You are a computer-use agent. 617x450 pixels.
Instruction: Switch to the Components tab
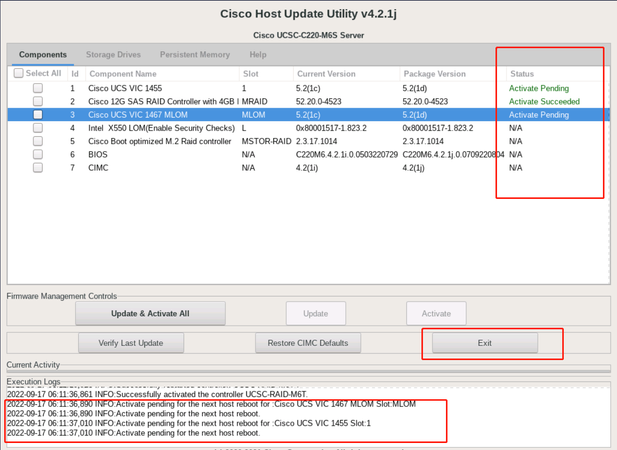42,55
